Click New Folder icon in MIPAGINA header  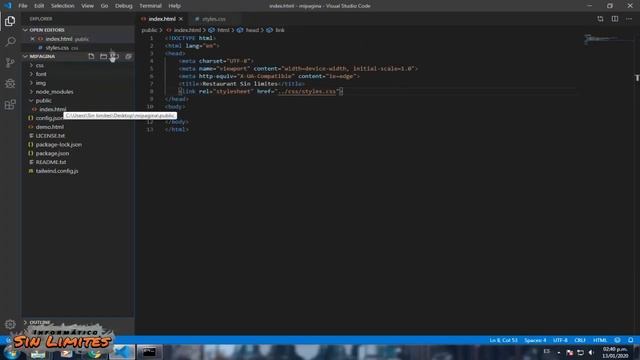103,56
